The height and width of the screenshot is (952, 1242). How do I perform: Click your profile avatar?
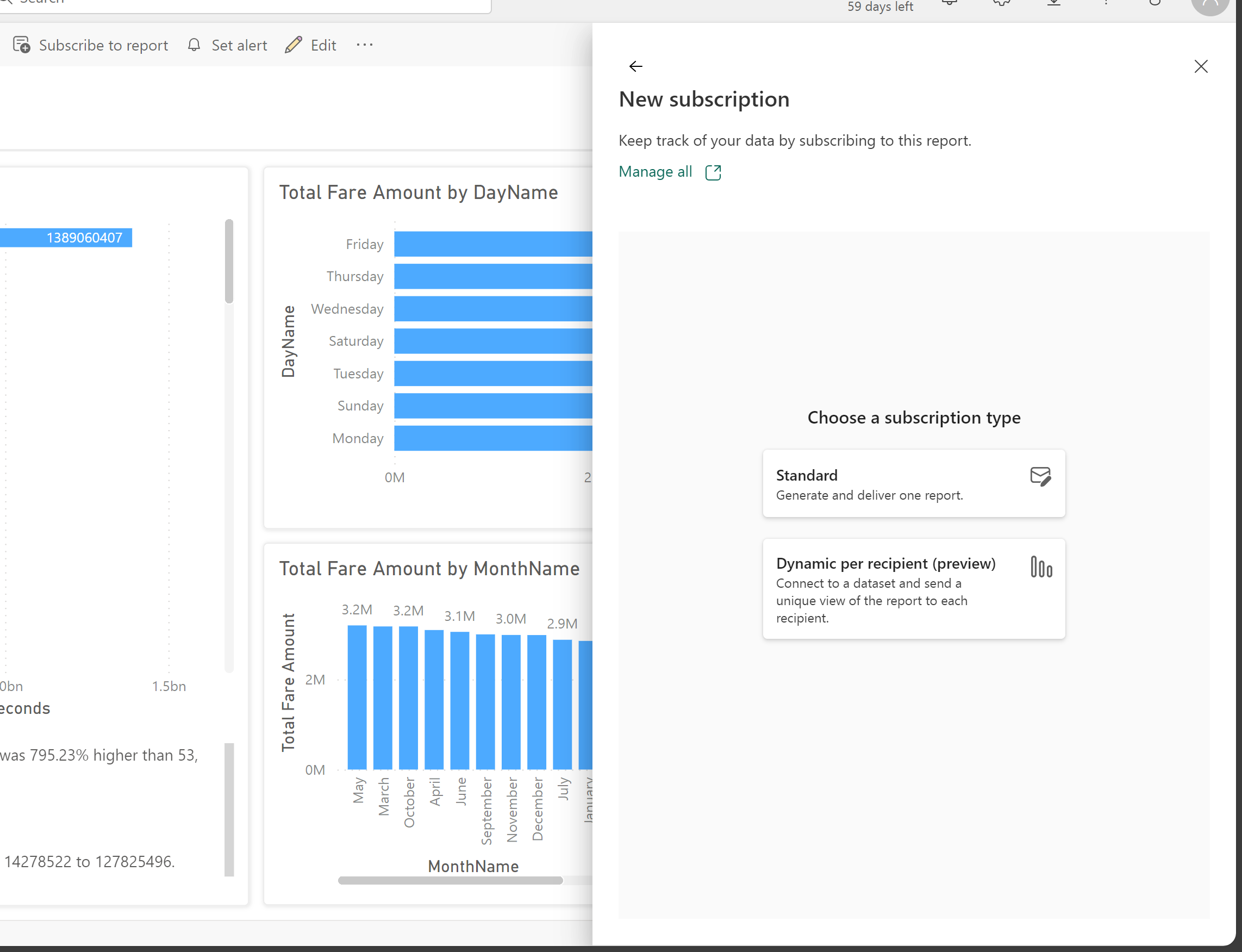click(1211, 4)
